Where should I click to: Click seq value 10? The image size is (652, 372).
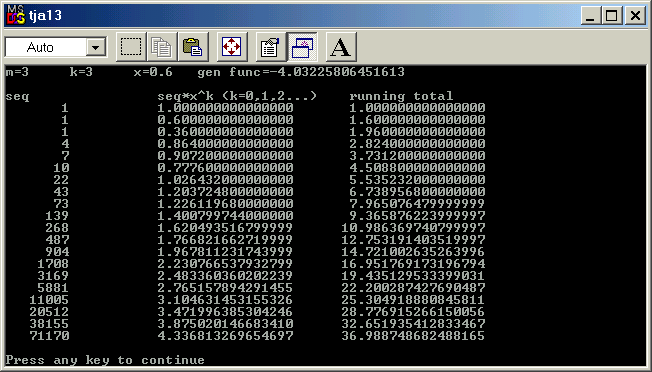[62, 168]
